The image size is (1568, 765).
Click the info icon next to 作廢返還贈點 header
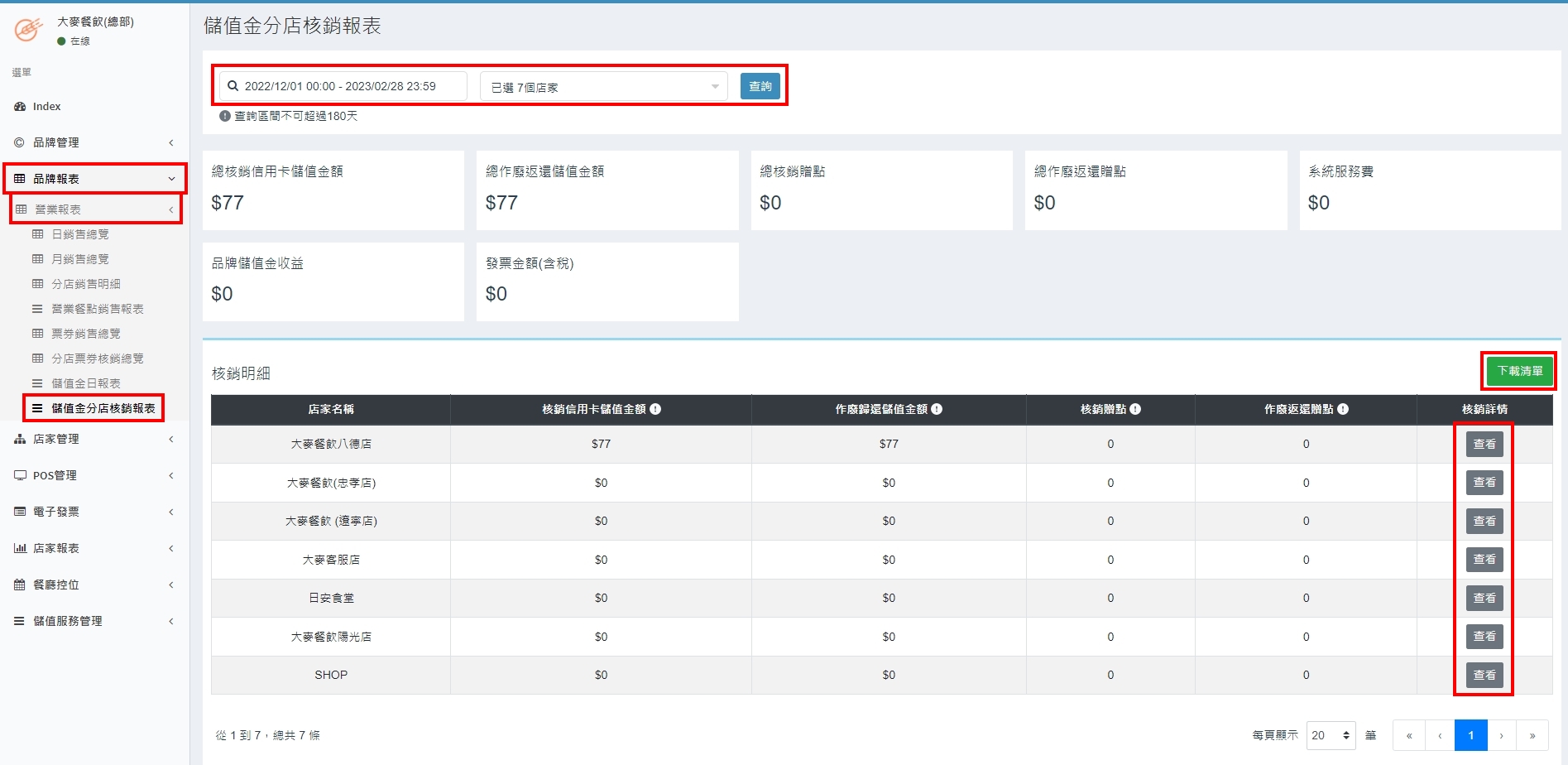1343,409
